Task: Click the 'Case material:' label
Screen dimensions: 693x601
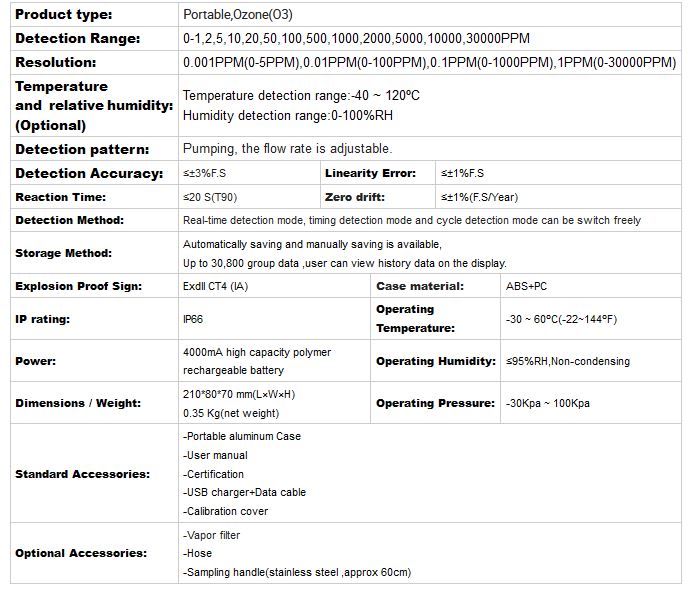Action: pyautogui.click(x=420, y=286)
